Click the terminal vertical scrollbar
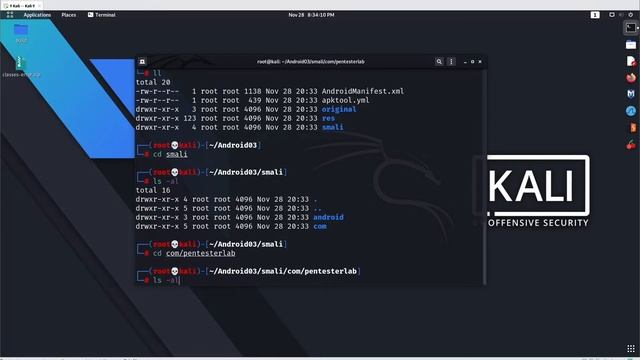The width and height of the screenshot is (640, 360). click(484, 177)
